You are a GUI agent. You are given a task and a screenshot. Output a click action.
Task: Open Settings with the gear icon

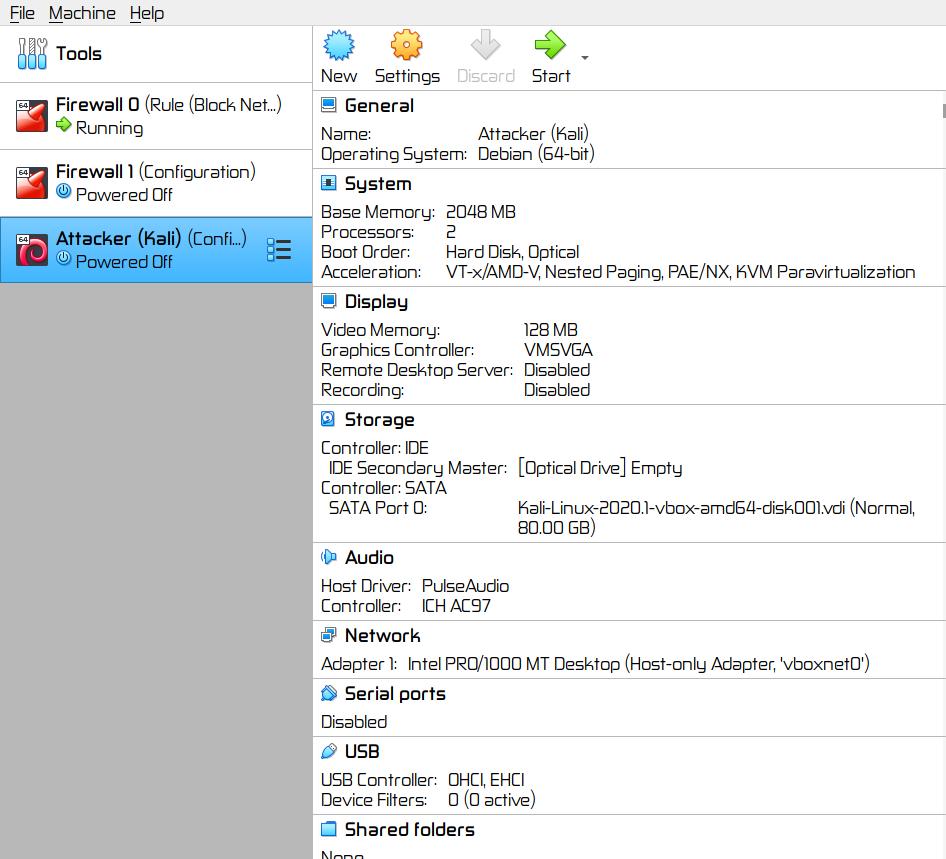click(406, 46)
